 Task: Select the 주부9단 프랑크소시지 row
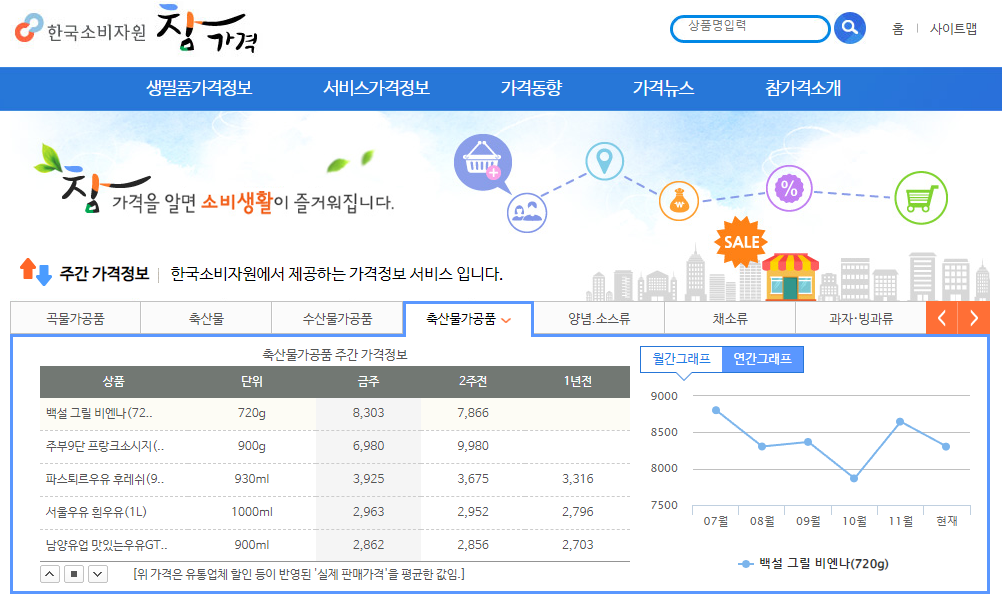click(x=335, y=447)
